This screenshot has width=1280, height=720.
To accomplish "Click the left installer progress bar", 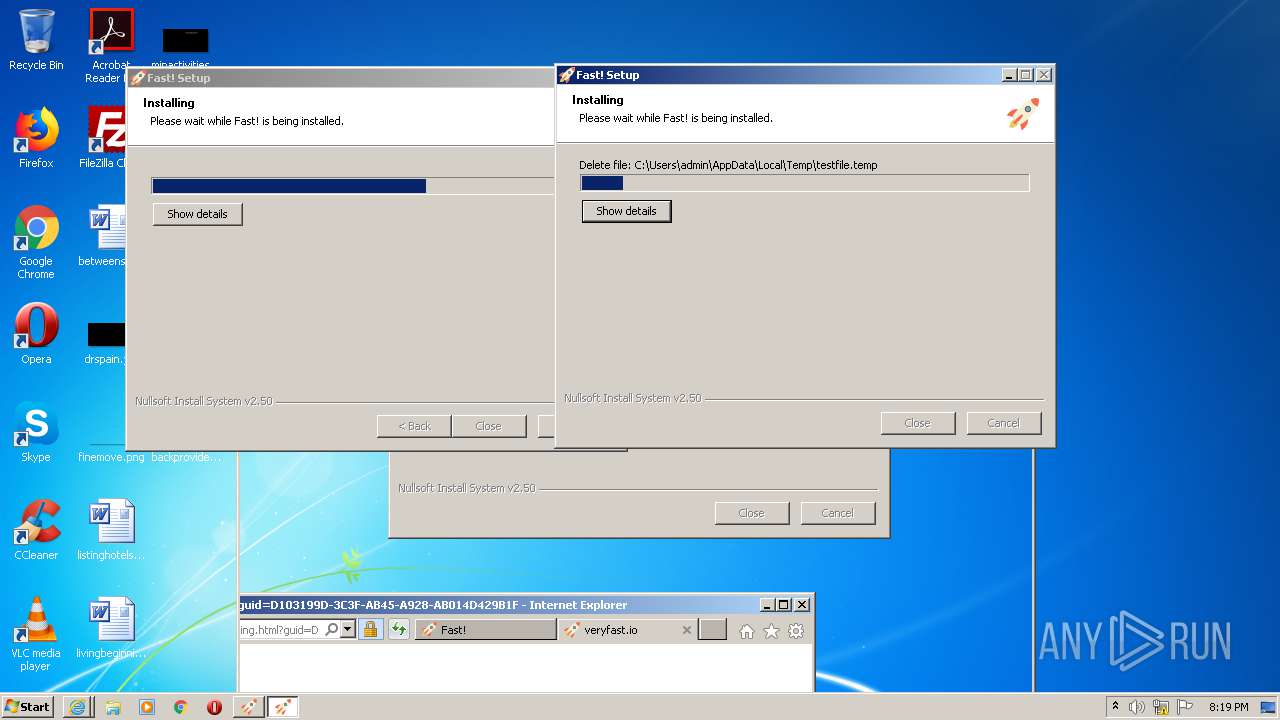I will tap(353, 186).
